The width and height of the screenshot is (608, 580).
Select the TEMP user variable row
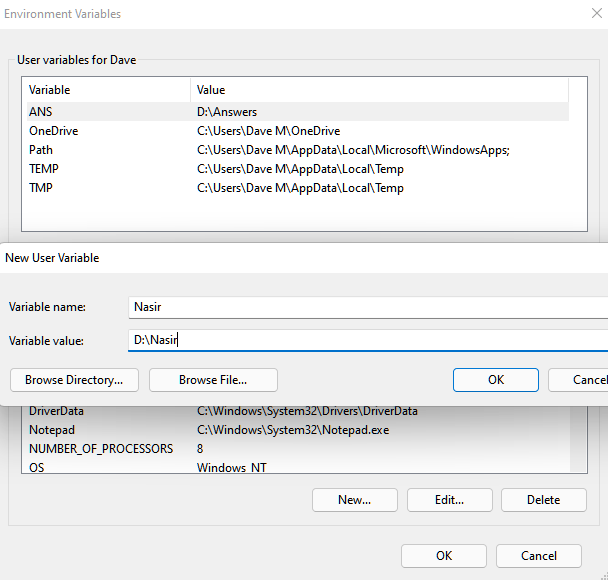298,169
